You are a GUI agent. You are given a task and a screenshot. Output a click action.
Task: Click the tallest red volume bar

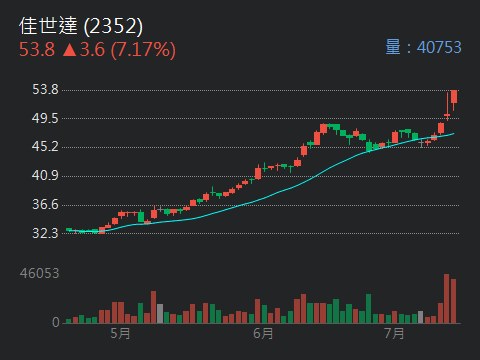pyautogui.click(x=447, y=299)
